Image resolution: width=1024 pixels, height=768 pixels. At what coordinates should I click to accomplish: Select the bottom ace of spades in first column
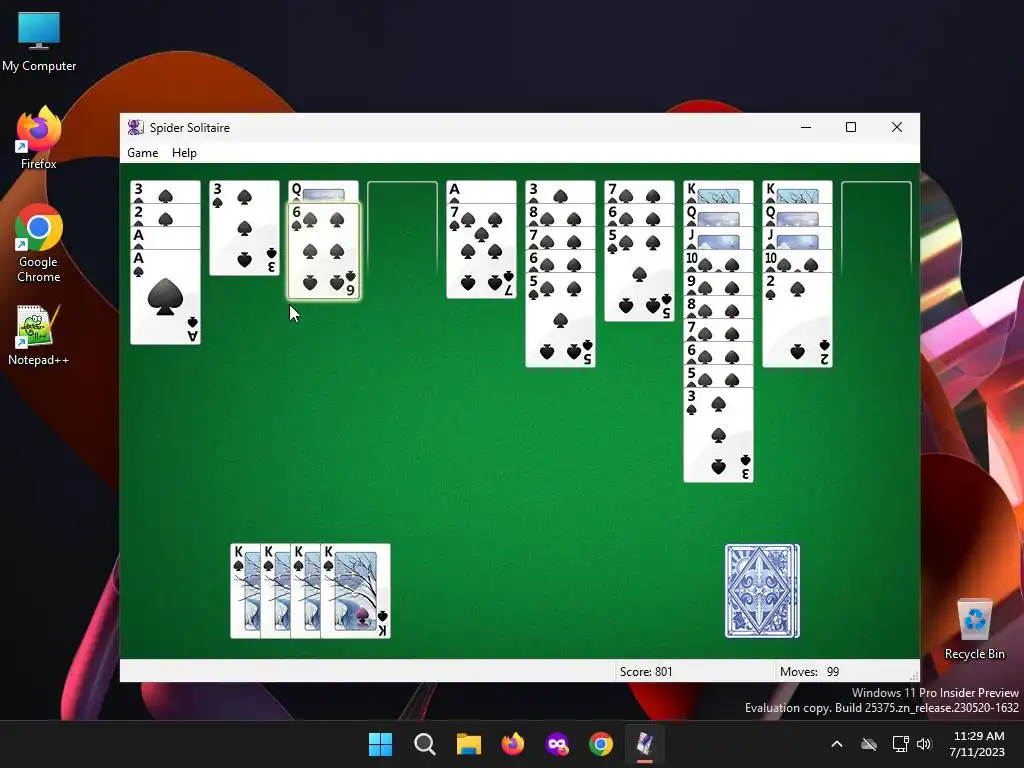(165, 297)
